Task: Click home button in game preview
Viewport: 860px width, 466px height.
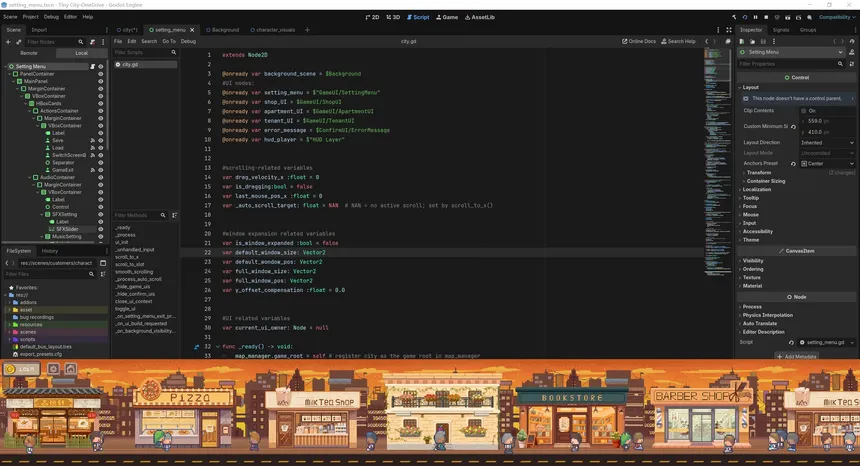Action: coord(70,369)
